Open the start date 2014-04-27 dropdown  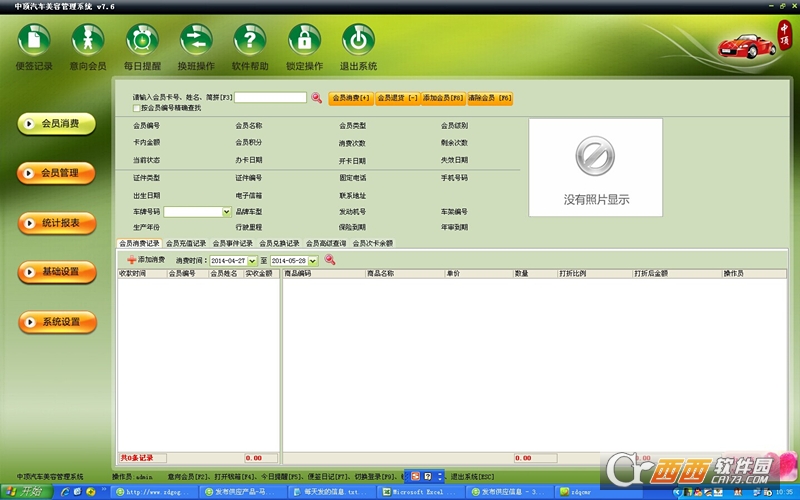255,261
